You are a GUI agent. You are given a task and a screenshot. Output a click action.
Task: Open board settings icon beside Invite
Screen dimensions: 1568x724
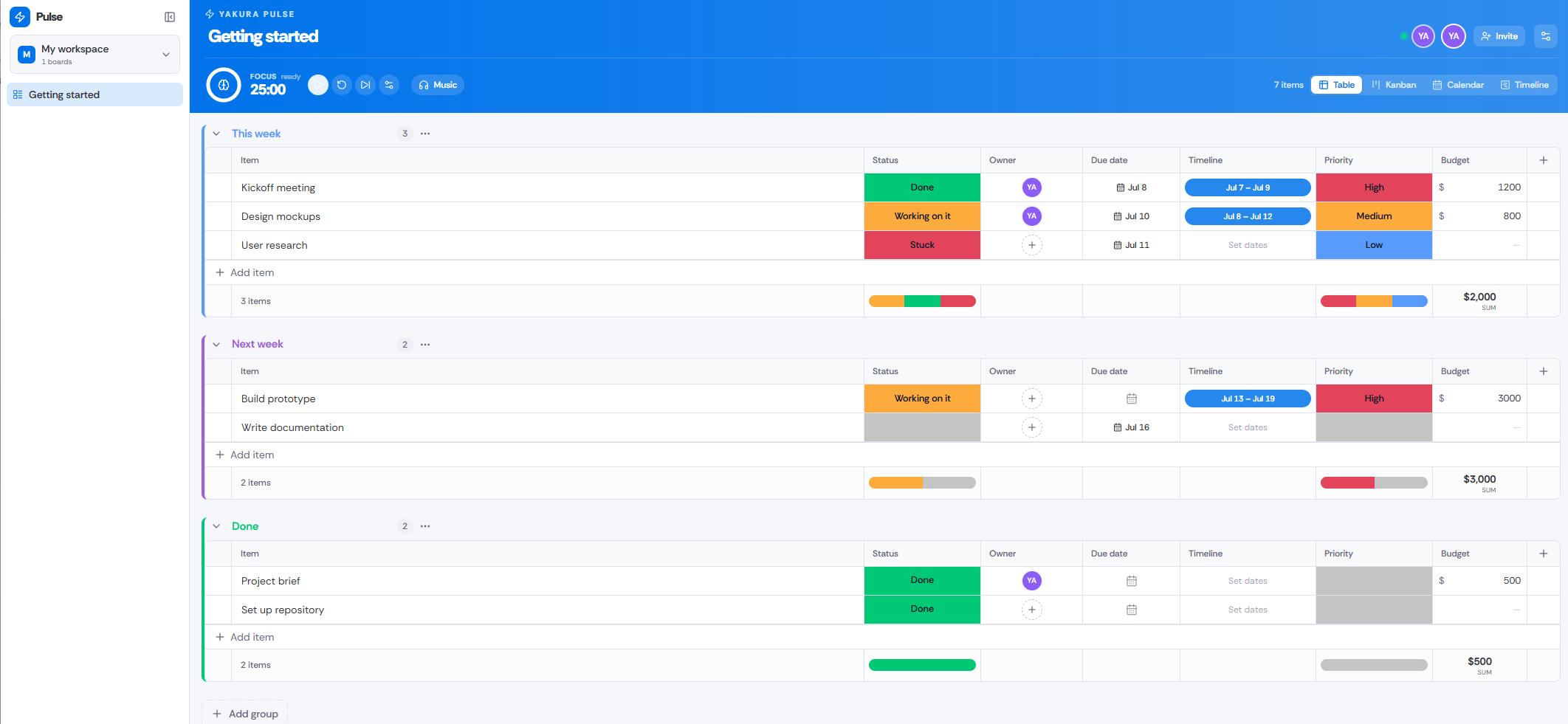click(x=1545, y=36)
